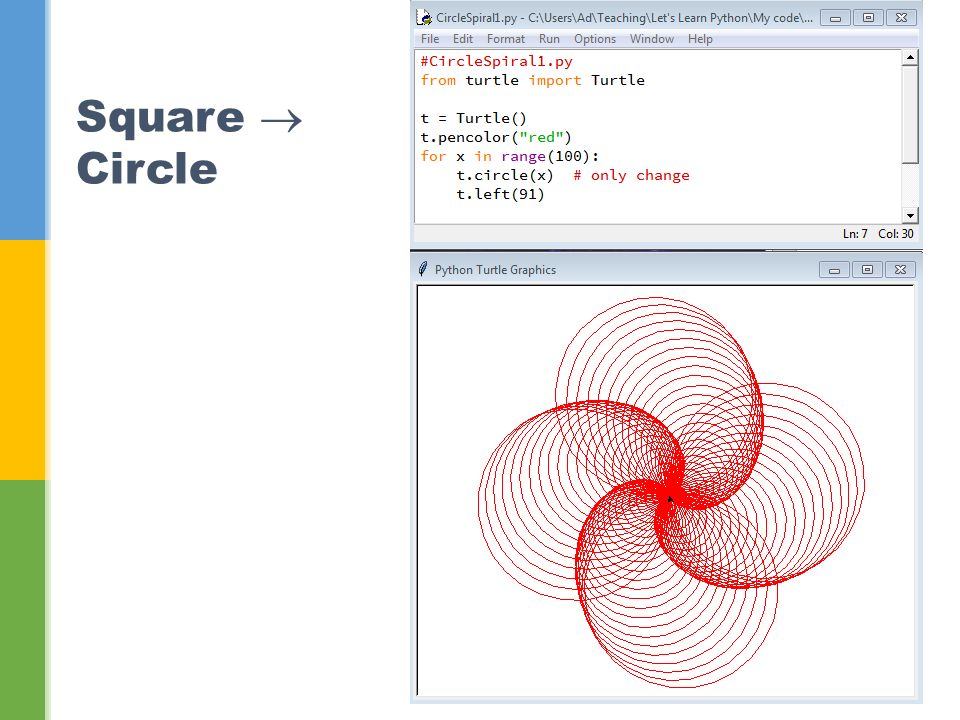Close the CircleSpiral1.py editor window
Screen dimensions: 960x720
coord(901,18)
